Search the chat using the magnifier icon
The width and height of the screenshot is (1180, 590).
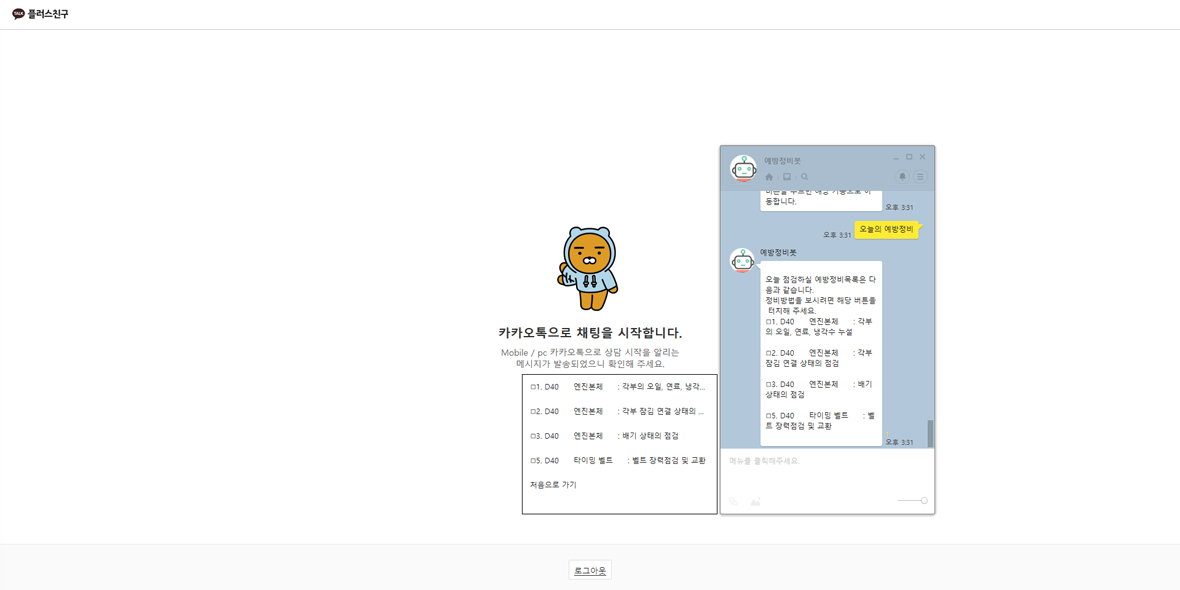804,177
